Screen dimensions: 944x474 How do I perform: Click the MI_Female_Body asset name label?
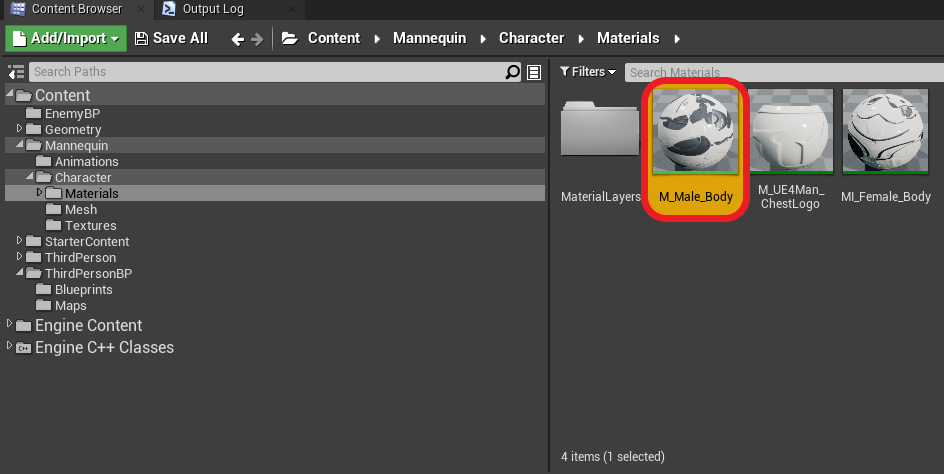pyautogui.click(x=886, y=196)
